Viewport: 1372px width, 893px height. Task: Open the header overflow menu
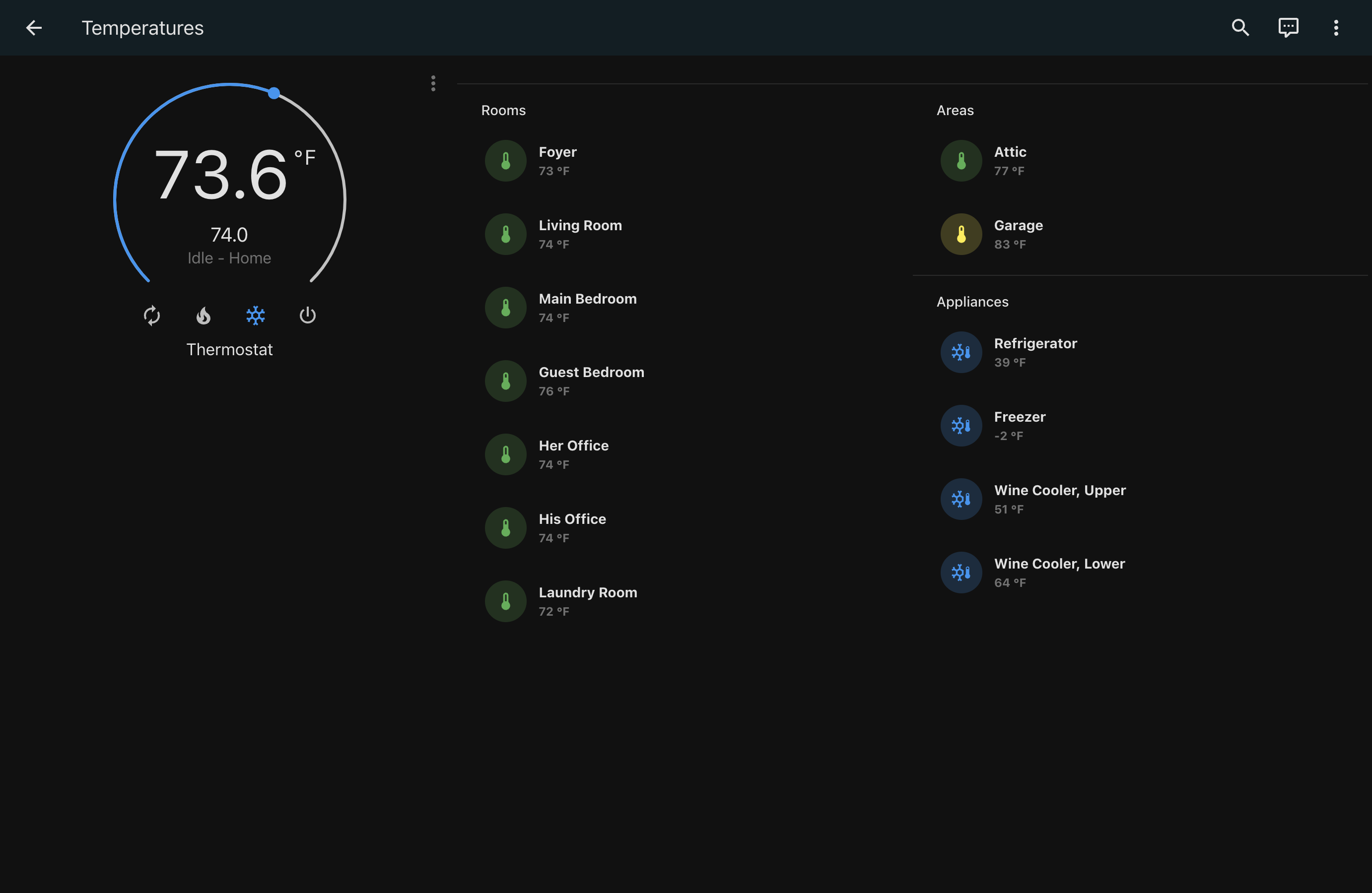coord(1336,28)
